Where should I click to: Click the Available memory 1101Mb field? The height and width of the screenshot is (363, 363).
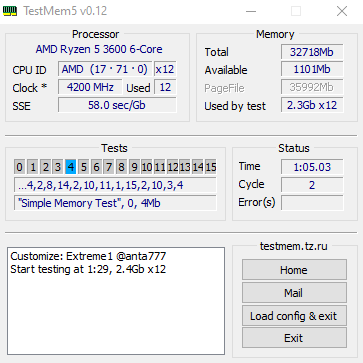[x=312, y=70]
